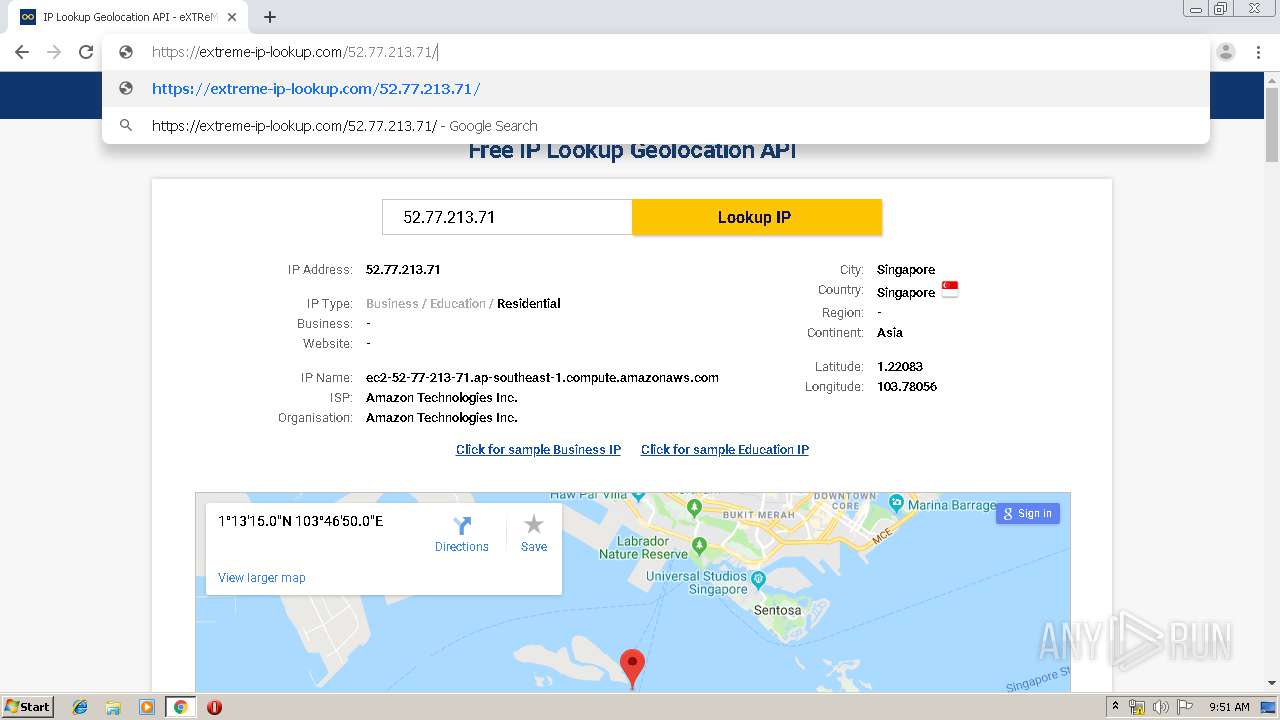Click the Haw Par Villa map label
This screenshot has height=720, width=1280.
pos(588,495)
